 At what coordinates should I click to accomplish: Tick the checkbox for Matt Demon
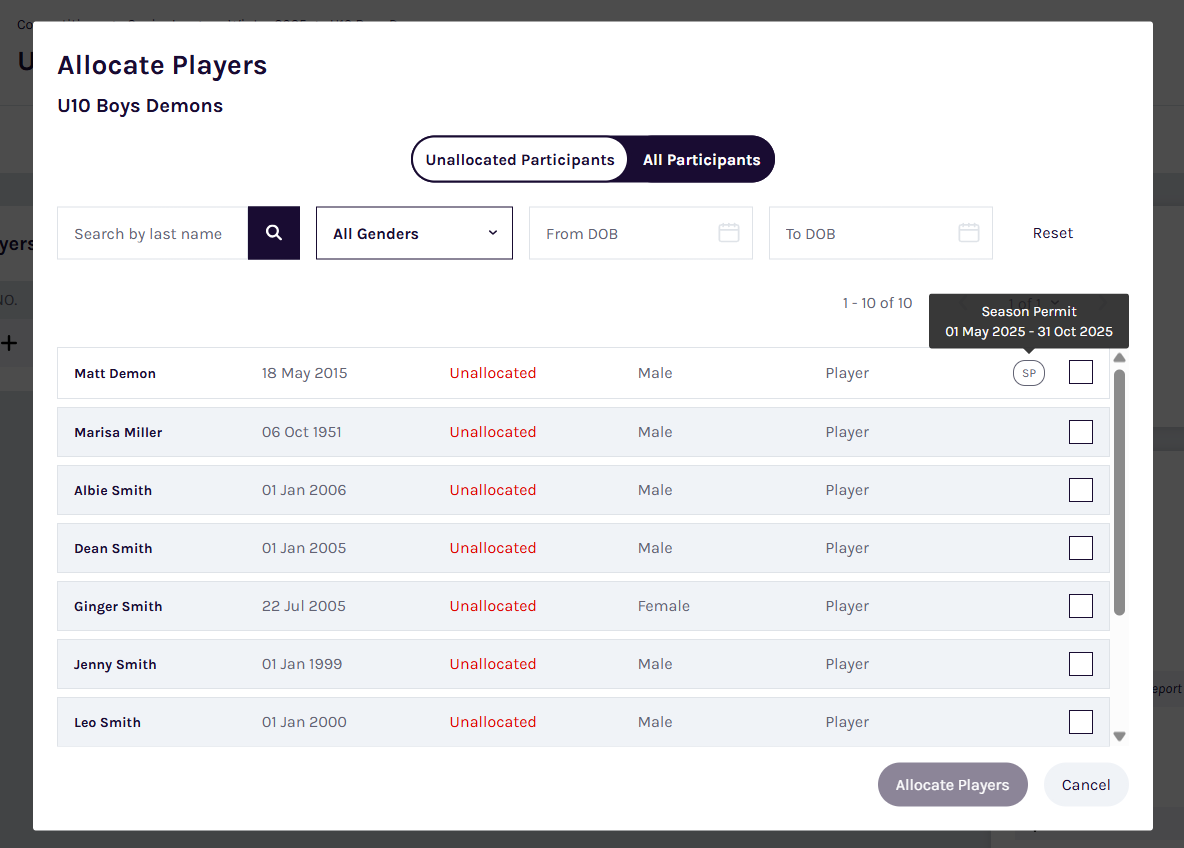(x=1081, y=372)
